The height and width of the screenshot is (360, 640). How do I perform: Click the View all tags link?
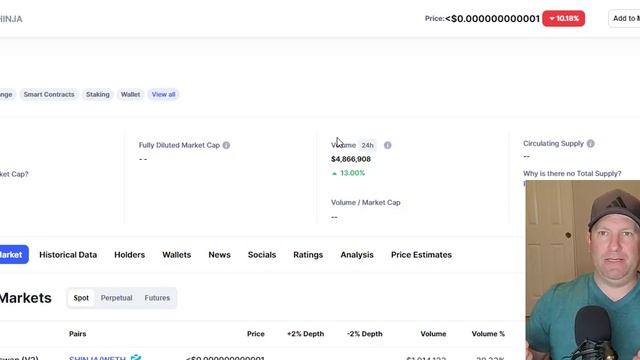[x=163, y=94]
